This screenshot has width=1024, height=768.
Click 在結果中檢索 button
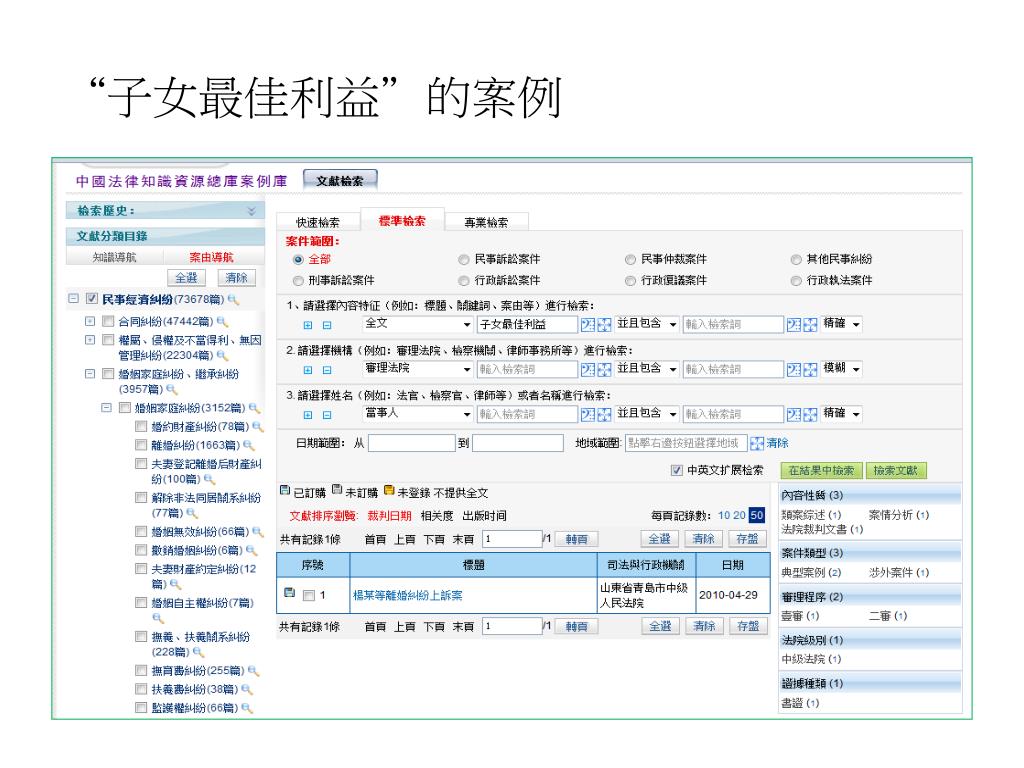822,470
